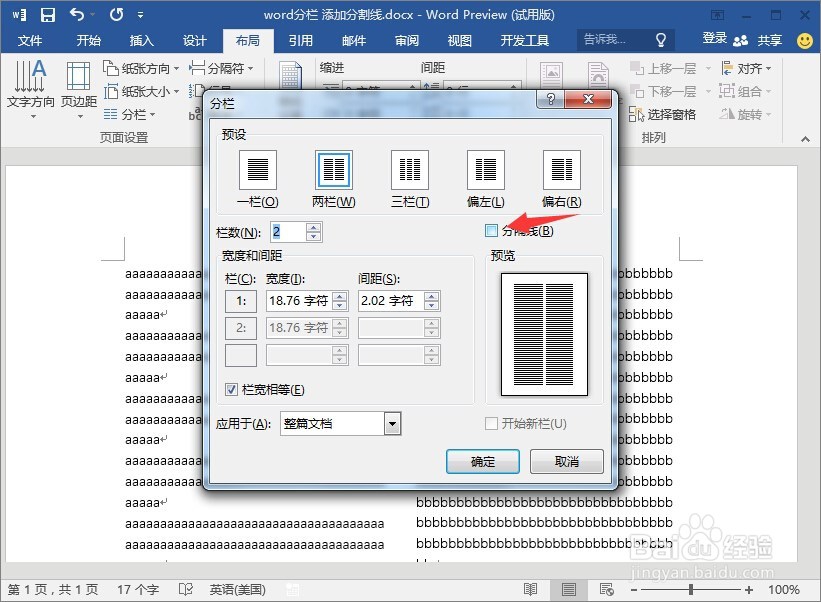Image resolution: width=821 pixels, height=602 pixels.
Task: Open the 对齐 align dropdown
Action: 746,68
